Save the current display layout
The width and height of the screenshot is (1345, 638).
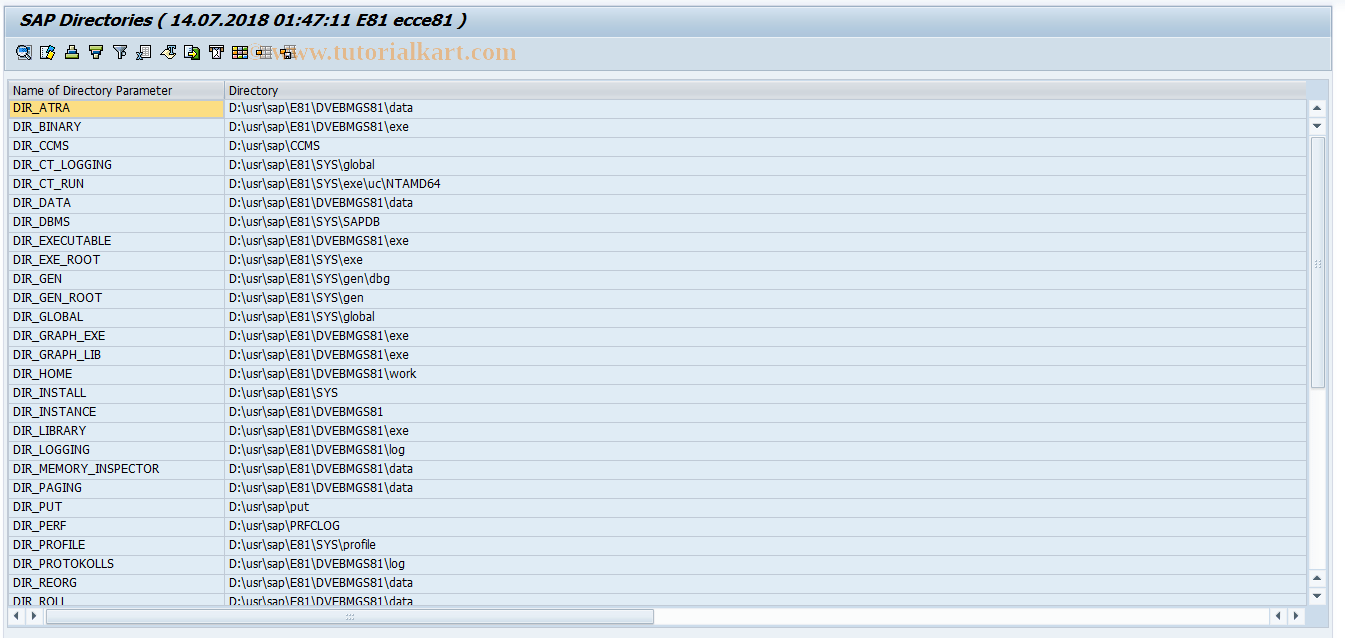(287, 52)
